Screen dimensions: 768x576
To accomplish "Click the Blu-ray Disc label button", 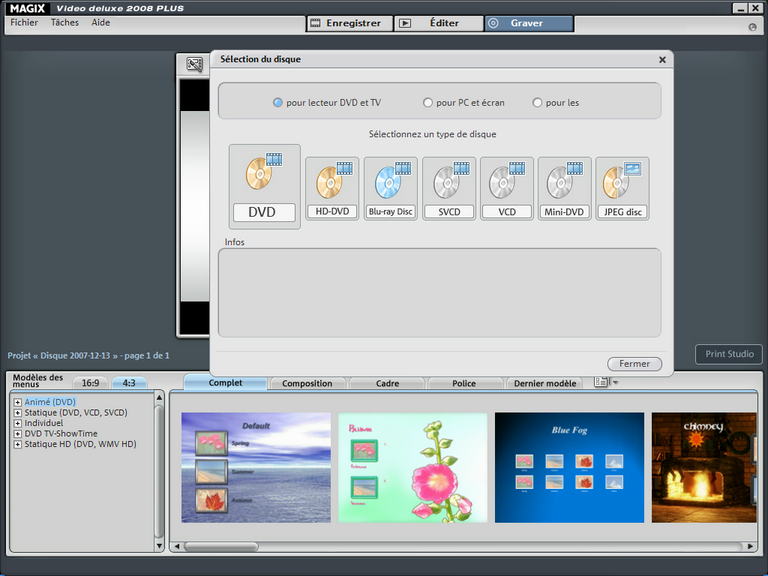I will tap(391, 212).
